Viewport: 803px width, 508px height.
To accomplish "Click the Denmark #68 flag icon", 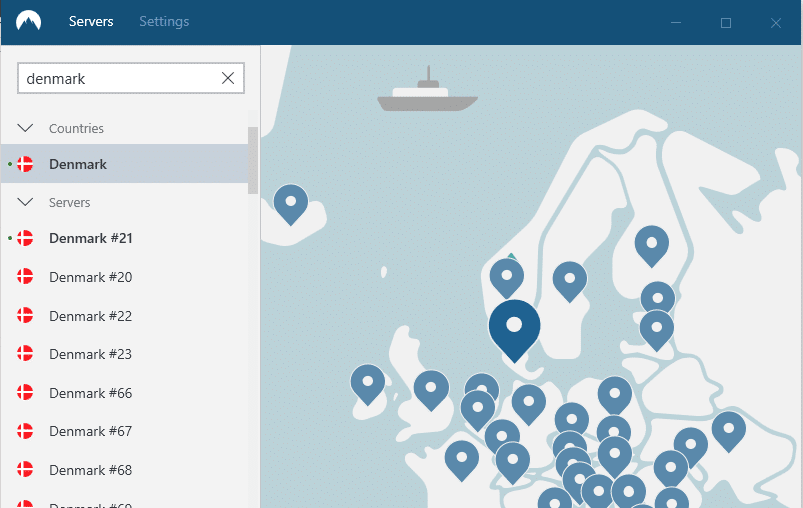I will [25, 470].
